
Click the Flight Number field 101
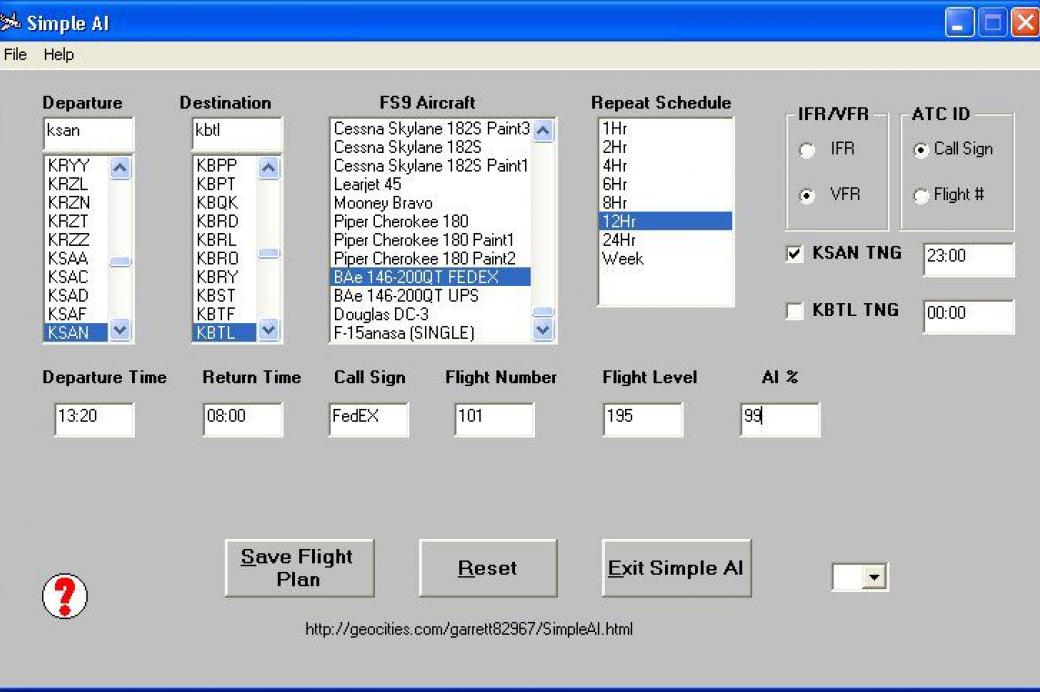(x=494, y=419)
